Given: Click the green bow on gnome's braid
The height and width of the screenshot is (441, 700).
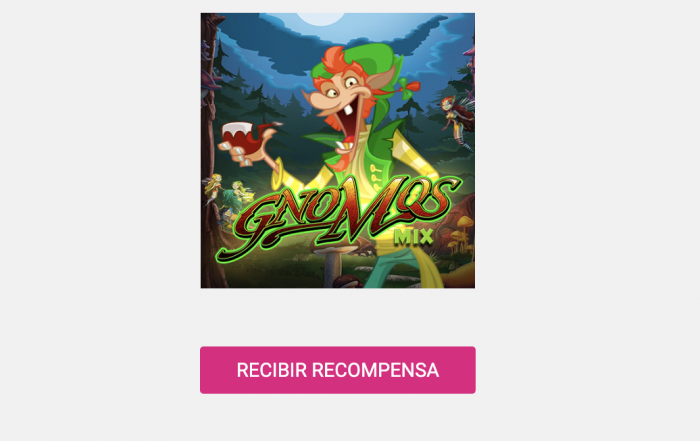Looking at the screenshot, I should pos(408,87).
